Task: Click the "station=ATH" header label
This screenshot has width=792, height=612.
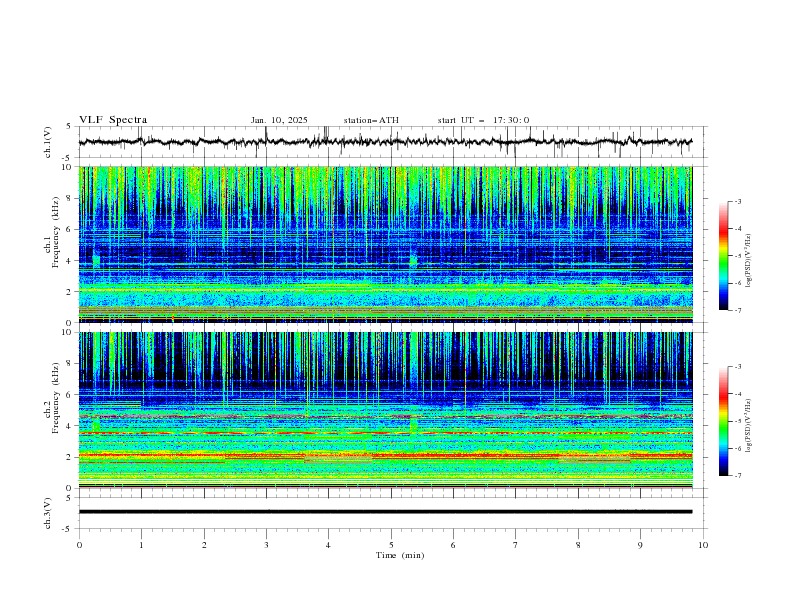Action: tap(371, 120)
